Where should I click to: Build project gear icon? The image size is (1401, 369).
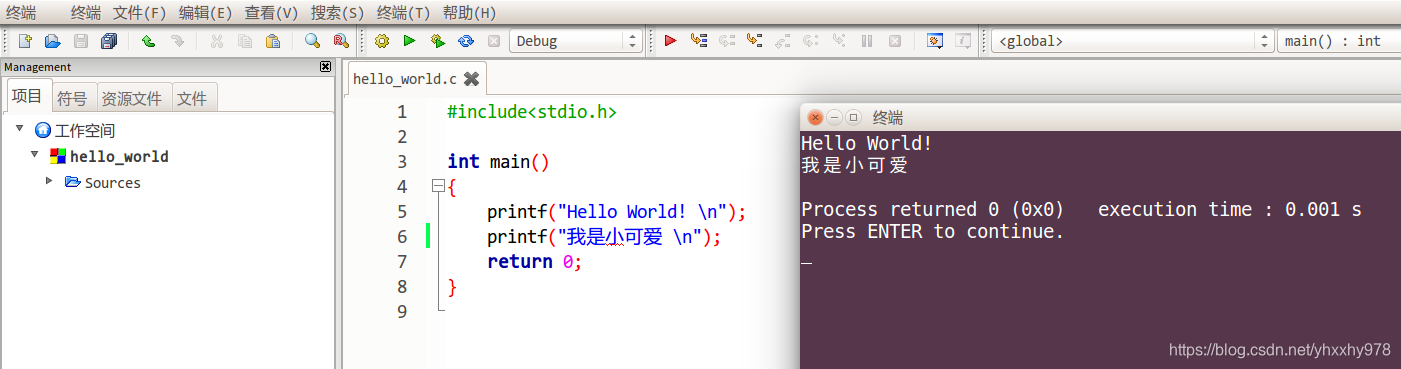pos(381,41)
